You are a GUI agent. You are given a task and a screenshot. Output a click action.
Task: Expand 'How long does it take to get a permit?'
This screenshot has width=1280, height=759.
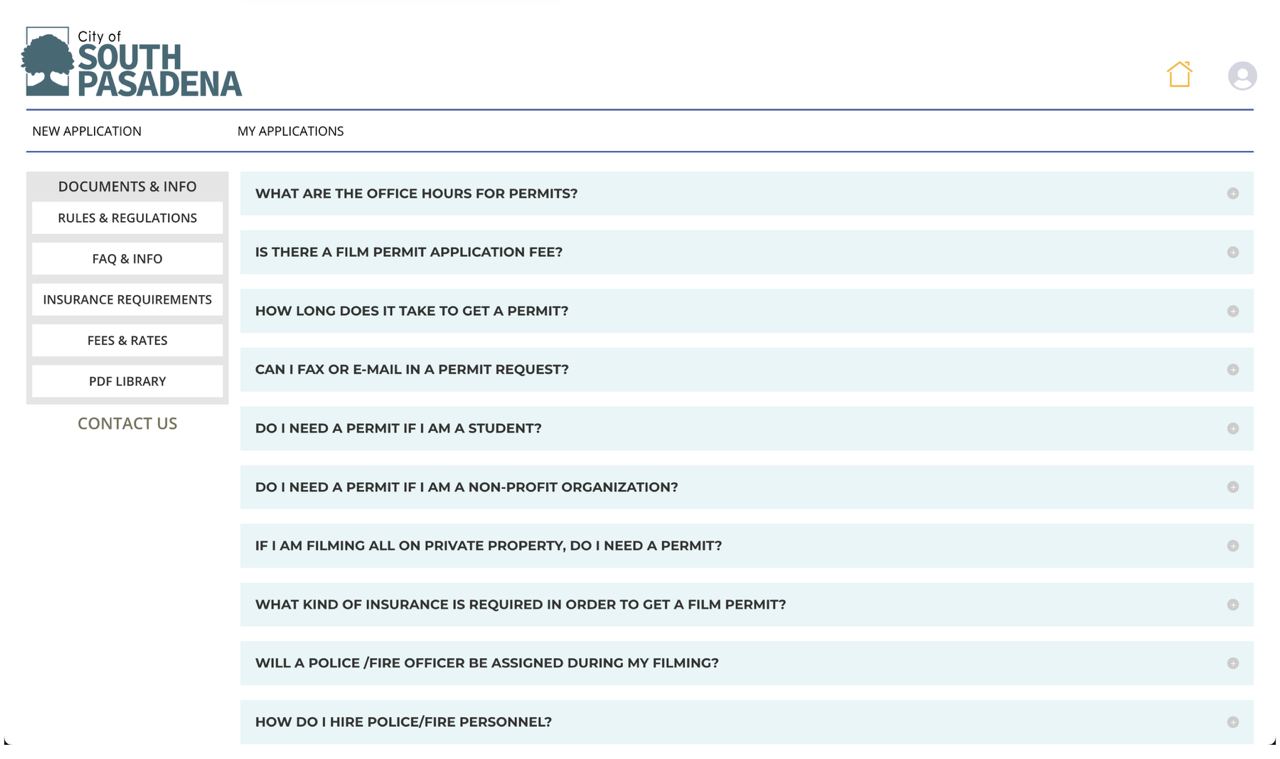click(411, 311)
